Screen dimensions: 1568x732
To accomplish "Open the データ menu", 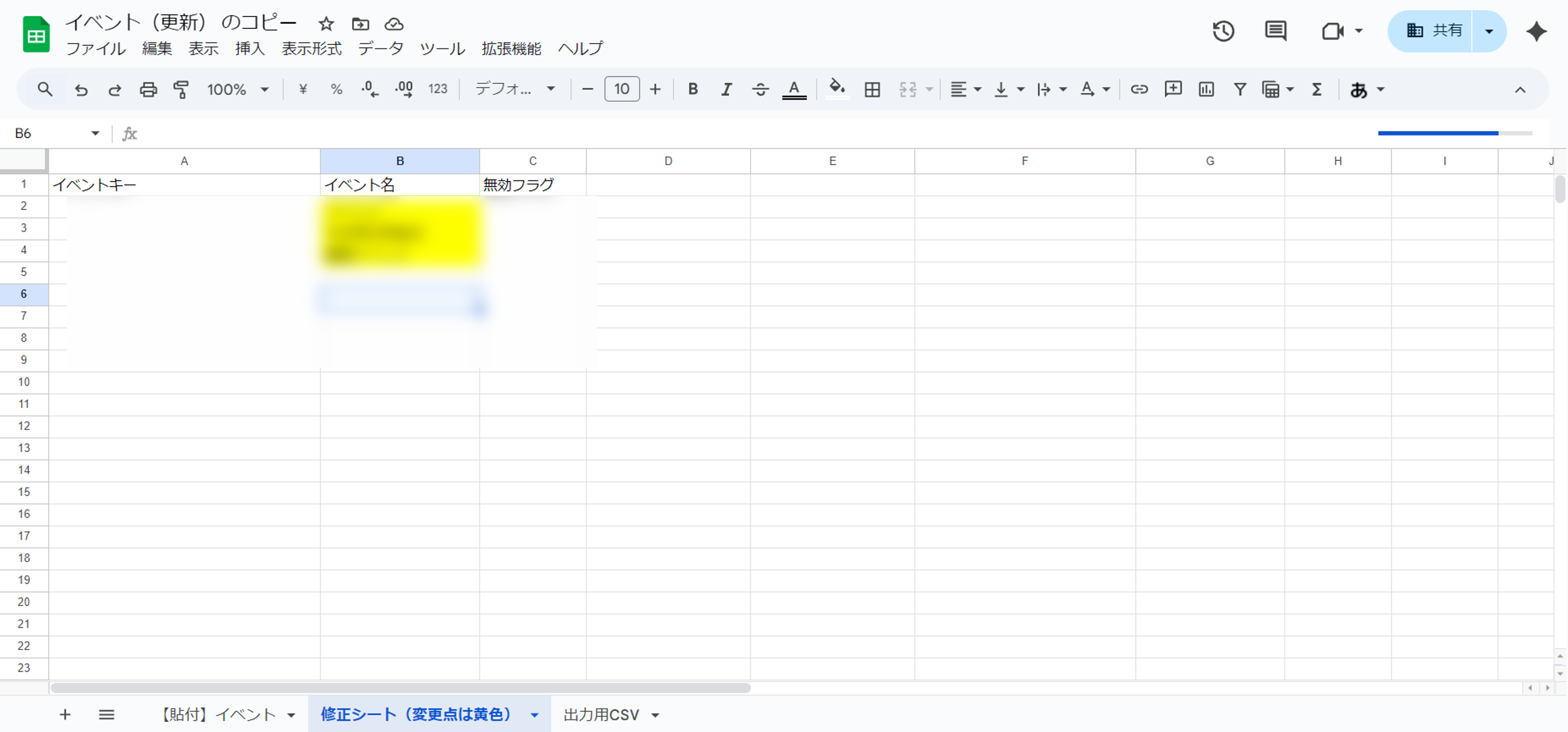I will tap(381, 49).
